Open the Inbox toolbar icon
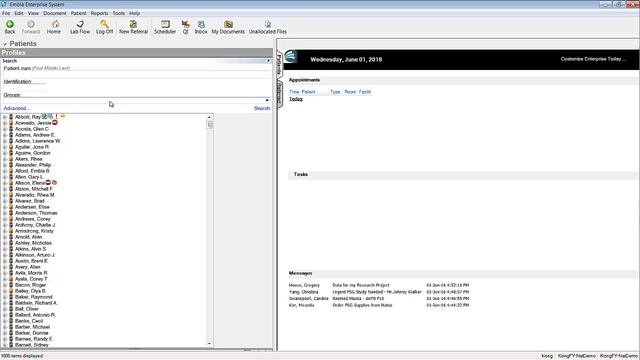Viewport: 640px width, 360px height. coord(201,24)
